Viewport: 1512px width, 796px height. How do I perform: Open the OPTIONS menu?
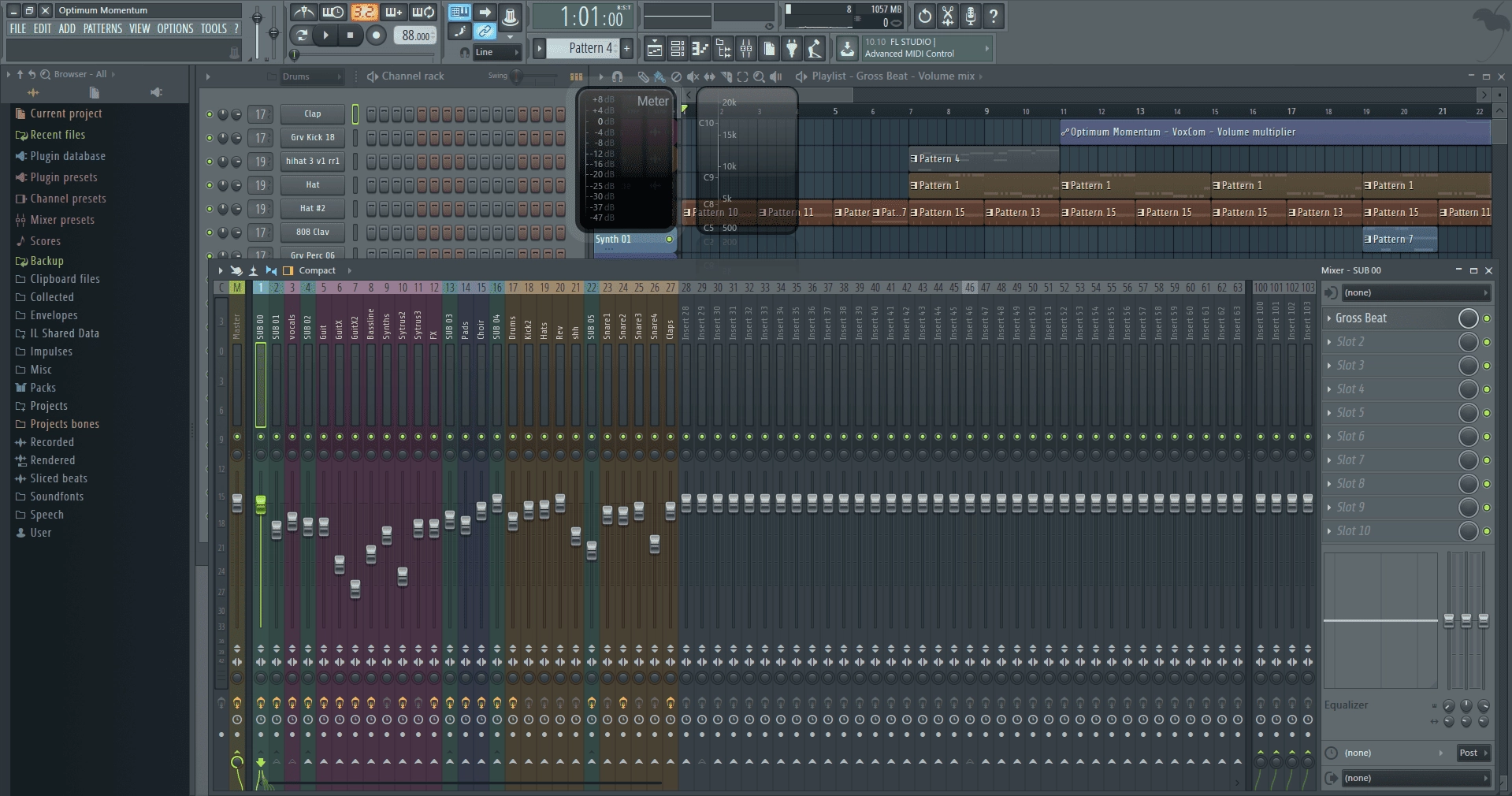pyautogui.click(x=175, y=28)
